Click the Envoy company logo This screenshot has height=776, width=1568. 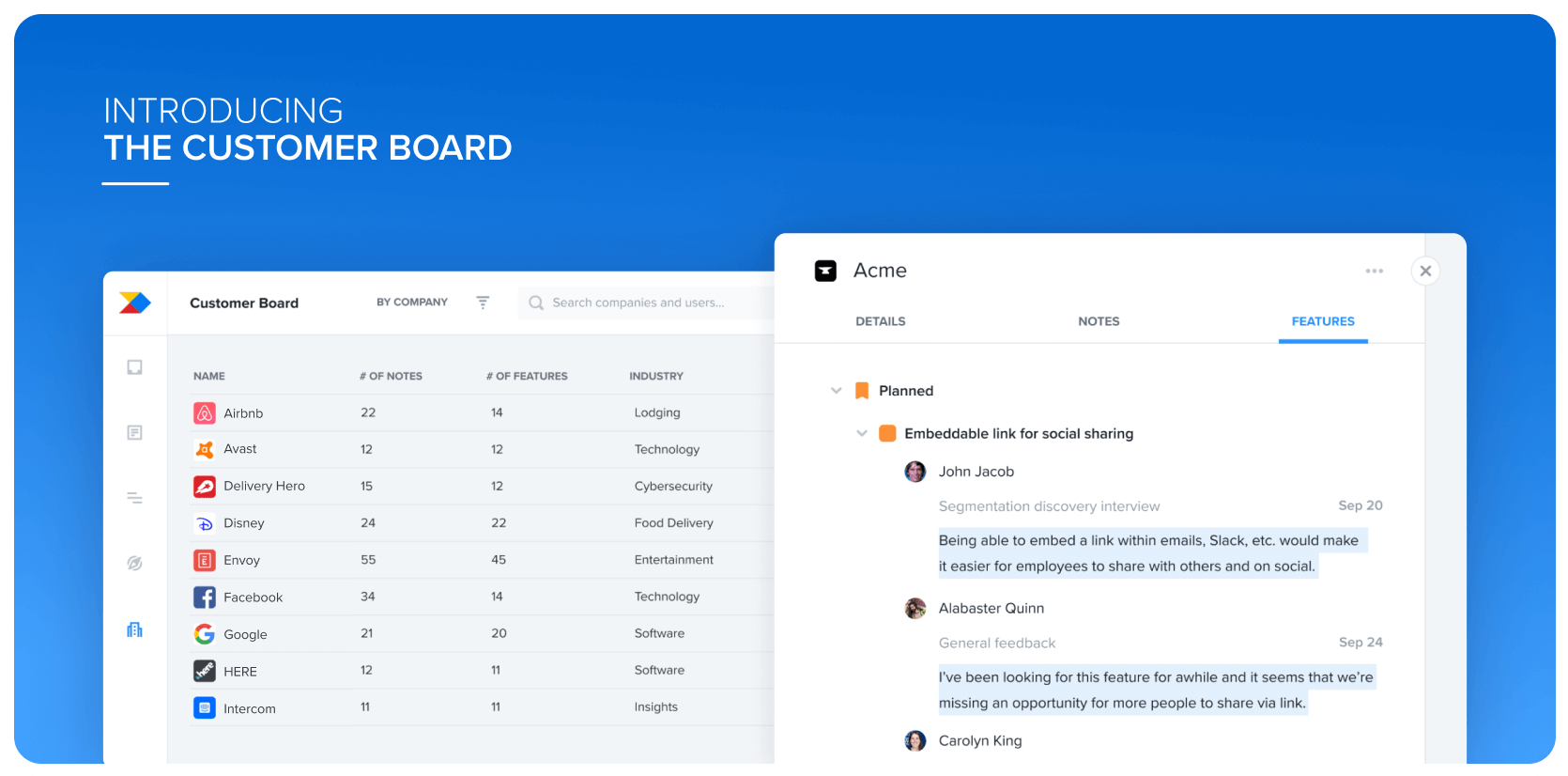(205, 561)
